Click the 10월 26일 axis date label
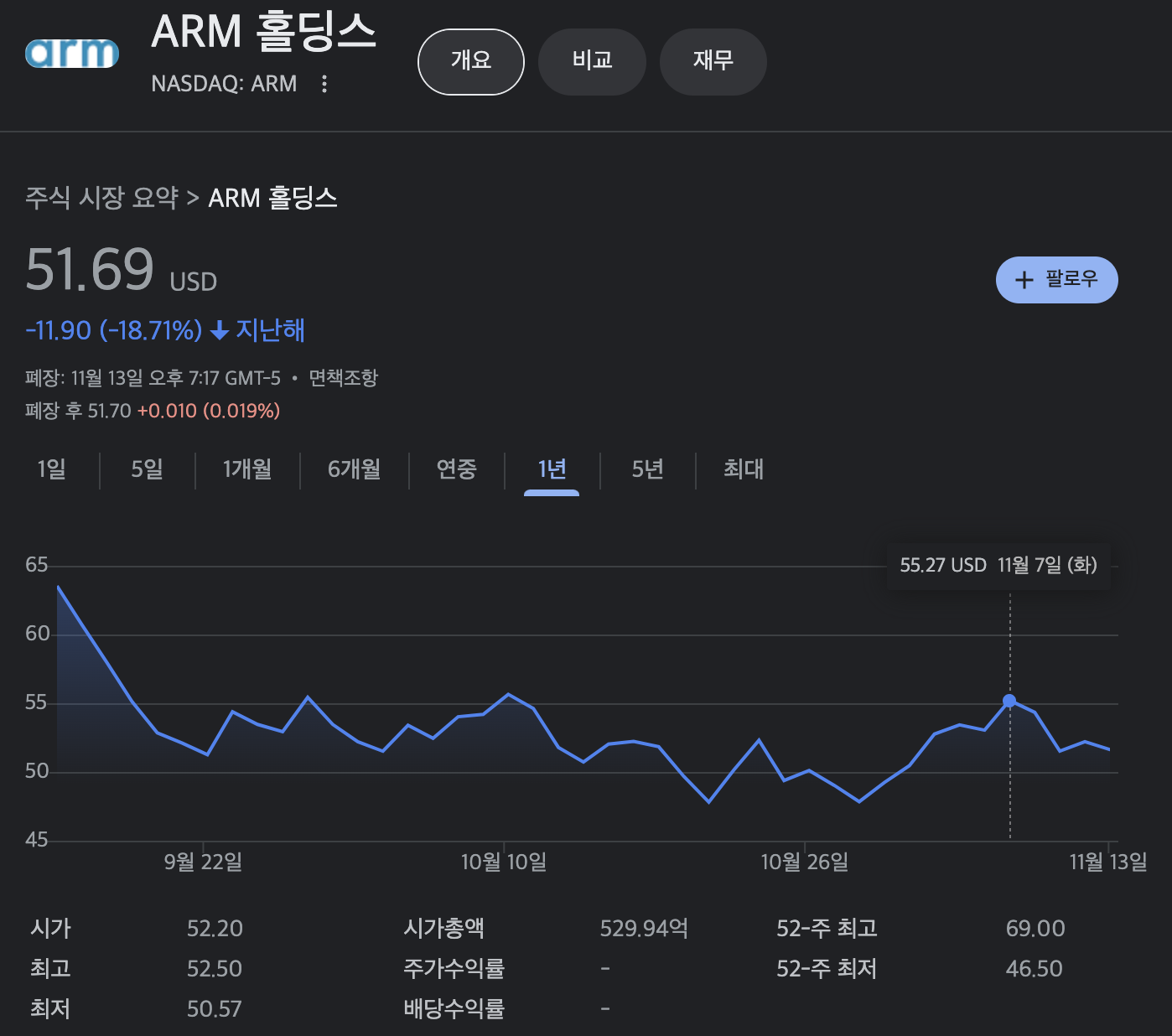The image size is (1172, 1036). coord(804,862)
